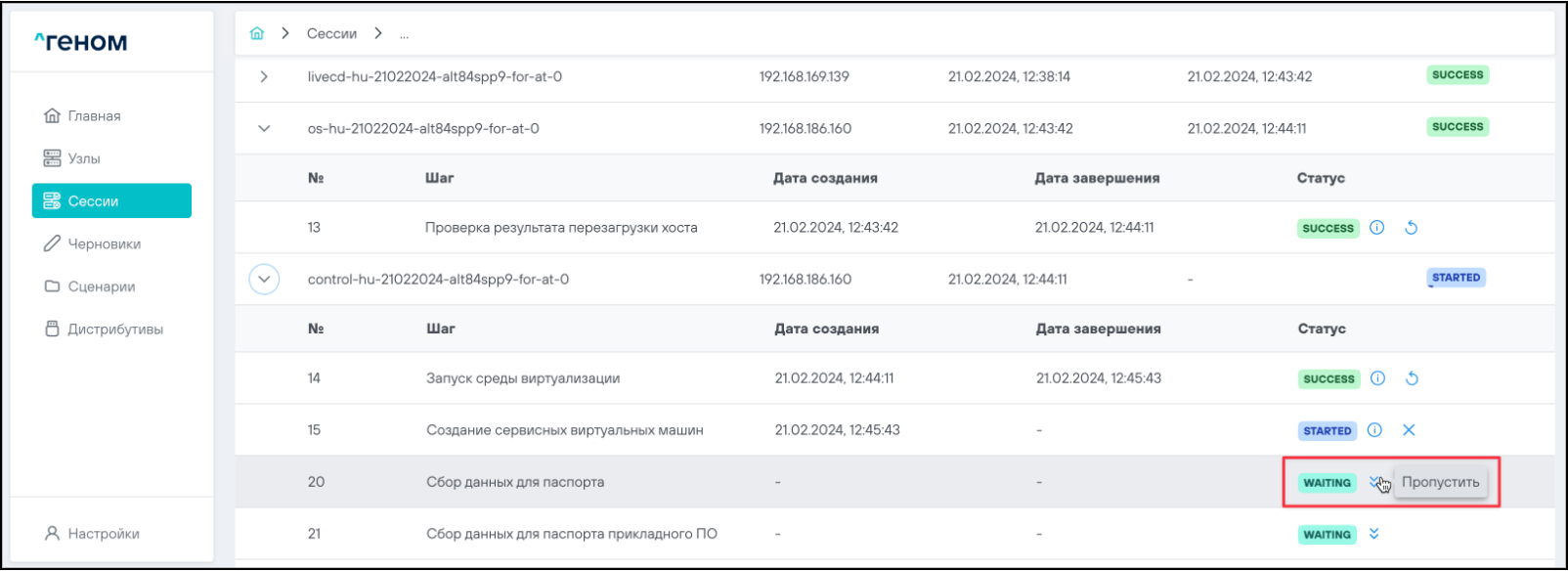The image size is (1568, 571).
Task: Skip step 21 using double-chevron icon
Action: [1374, 534]
